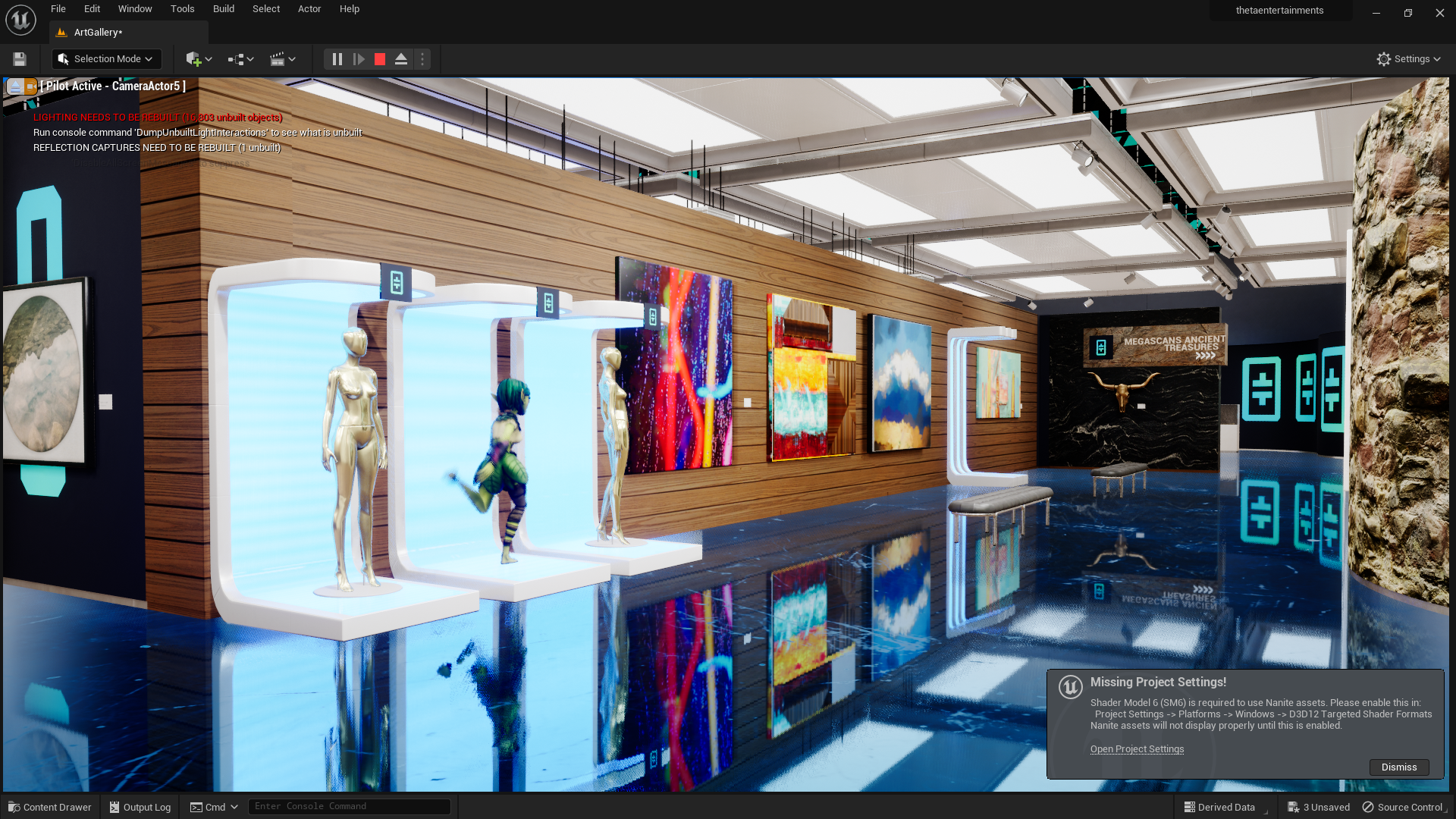
Task: Open the Build menu
Action: [x=223, y=9]
